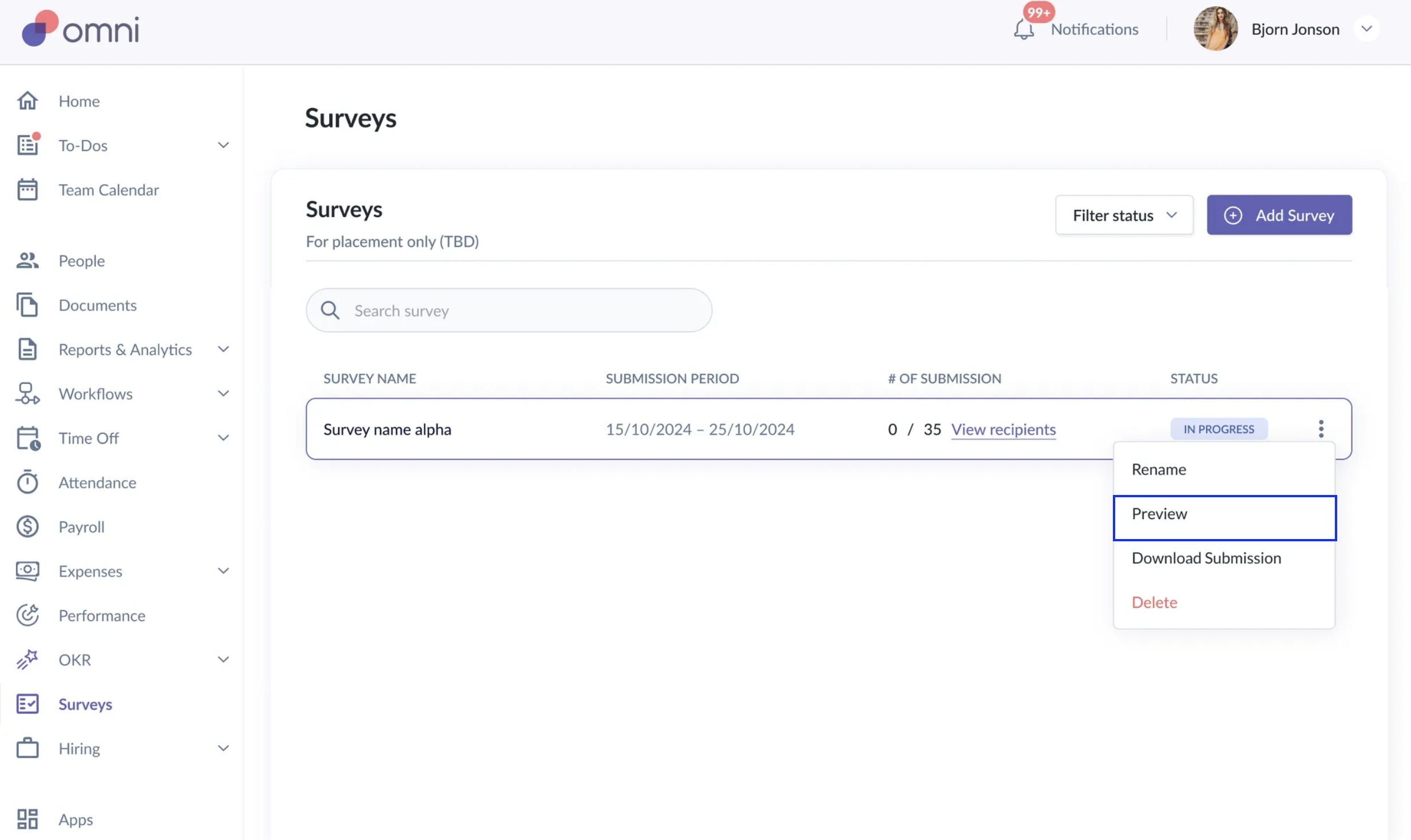Viewport: 1411px width, 840px height.
Task: Open Payroll dollar icon
Action: point(27,526)
